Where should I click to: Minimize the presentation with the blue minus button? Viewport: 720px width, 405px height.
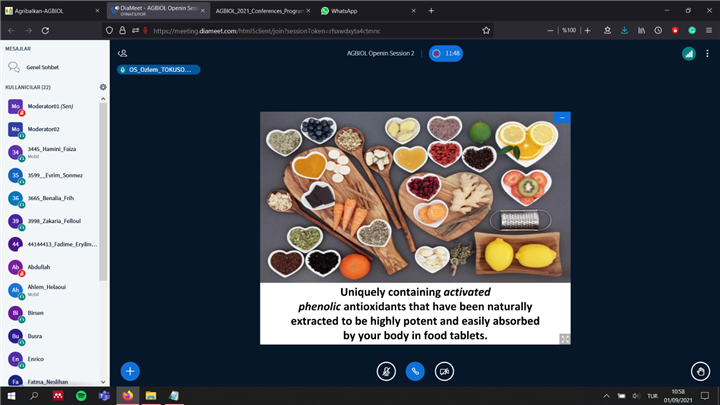[562, 118]
